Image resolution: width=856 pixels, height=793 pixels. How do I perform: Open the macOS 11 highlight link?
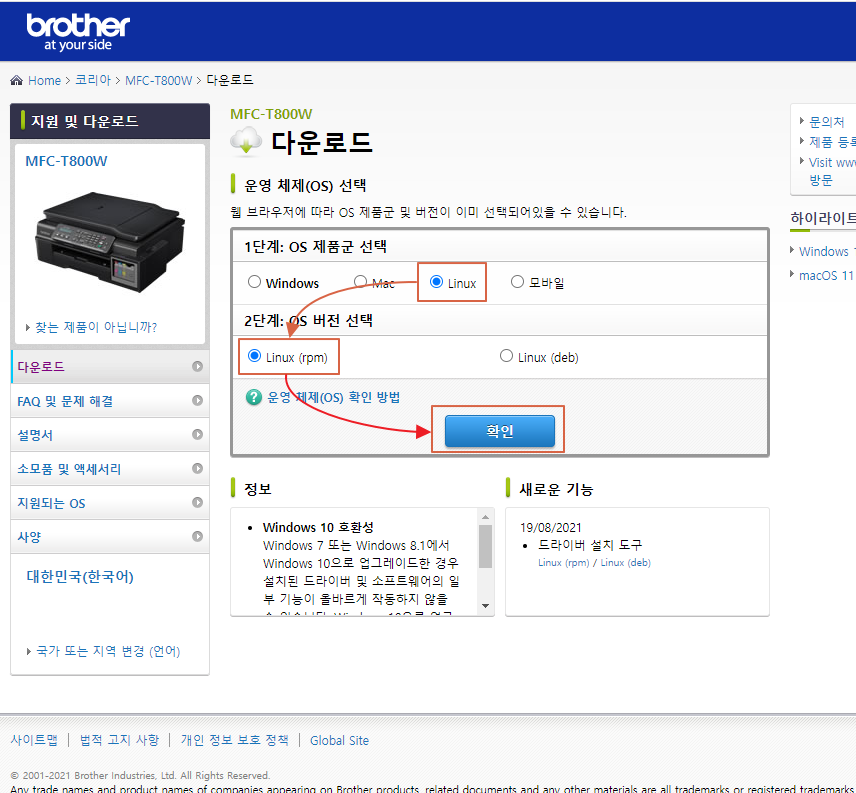point(827,275)
